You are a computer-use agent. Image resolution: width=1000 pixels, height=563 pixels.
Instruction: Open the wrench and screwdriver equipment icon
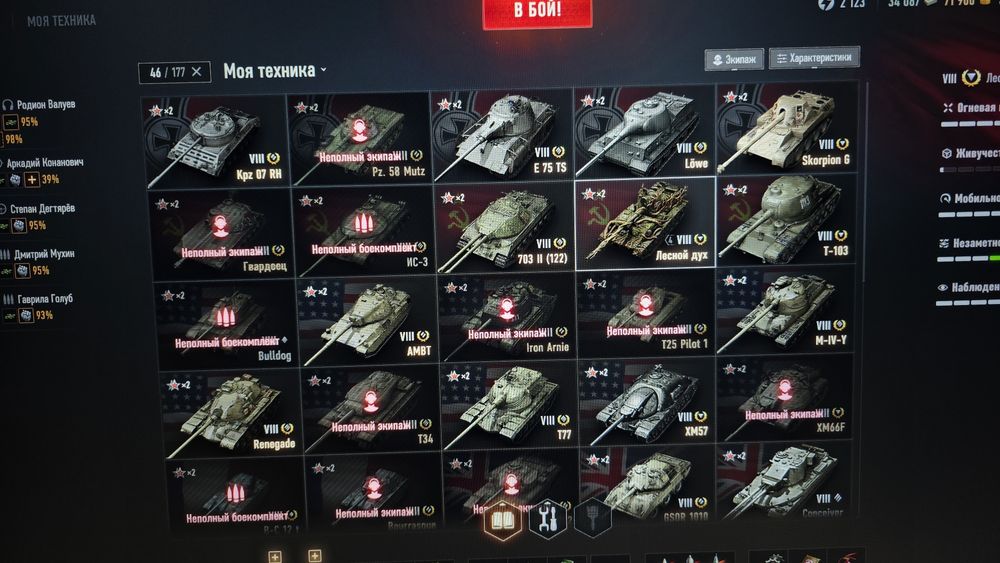(548, 519)
